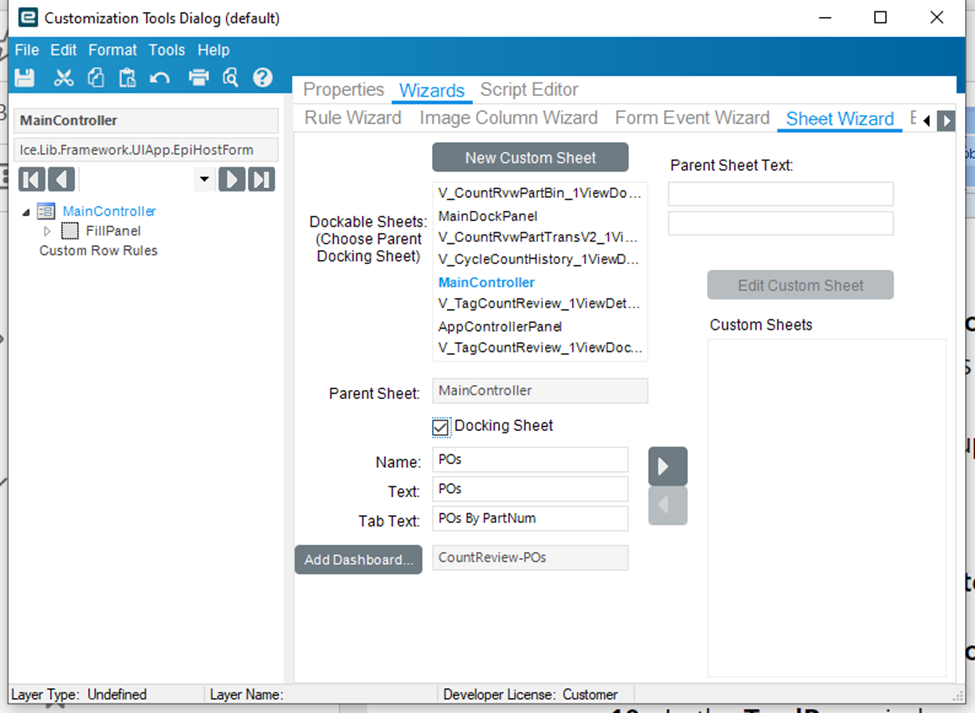Click the Cut scissors icon
This screenshot has width=975, height=713.
click(63, 78)
